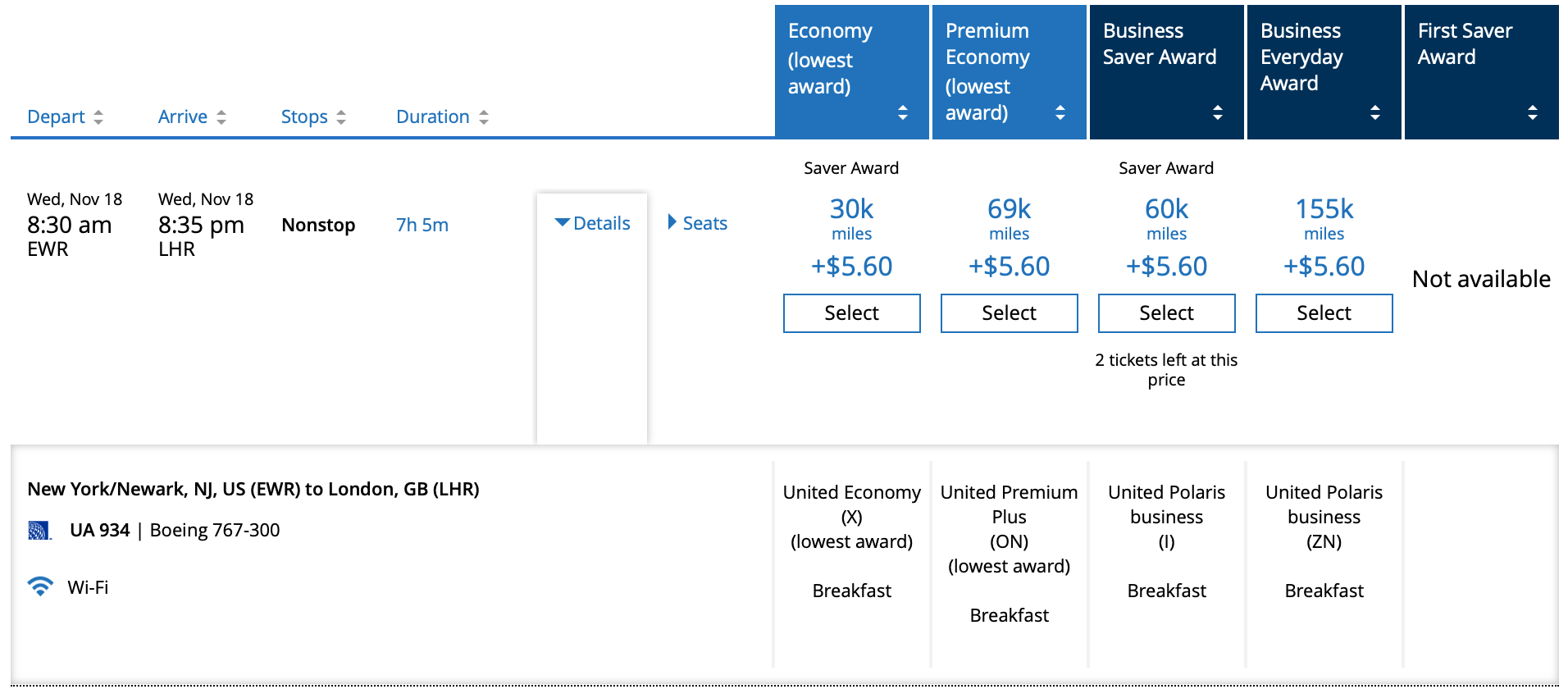Expand the Seats view
This screenshot has width=1568, height=689.
(x=698, y=223)
